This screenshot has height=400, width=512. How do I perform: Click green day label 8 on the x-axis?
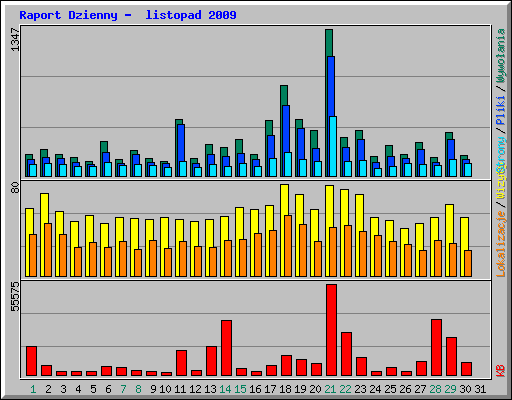(138, 389)
